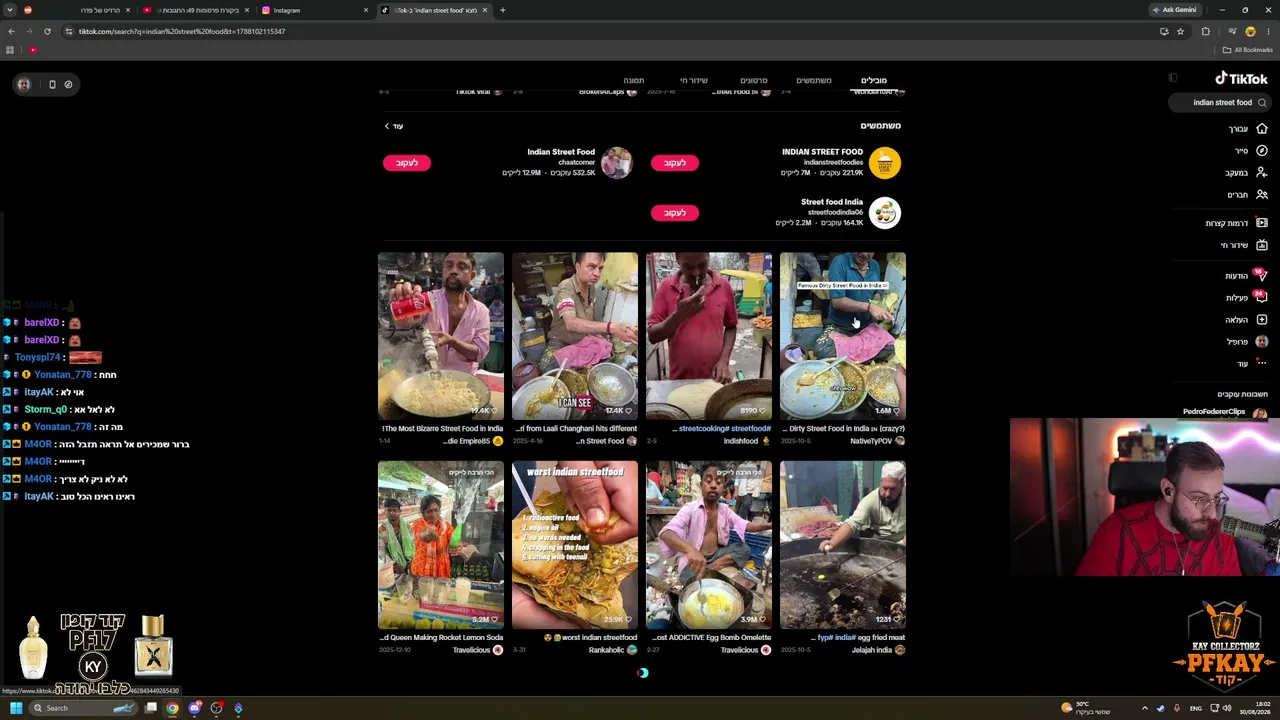Switch to the Videos (סרטונים) search tab
This screenshot has height=720, width=1280.
click(x=754, y=80)
